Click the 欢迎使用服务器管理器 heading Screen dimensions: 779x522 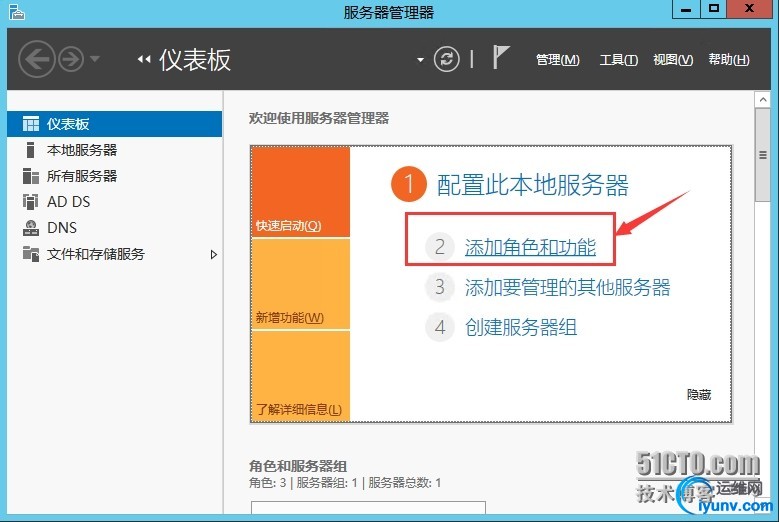[x=319, y=118]
